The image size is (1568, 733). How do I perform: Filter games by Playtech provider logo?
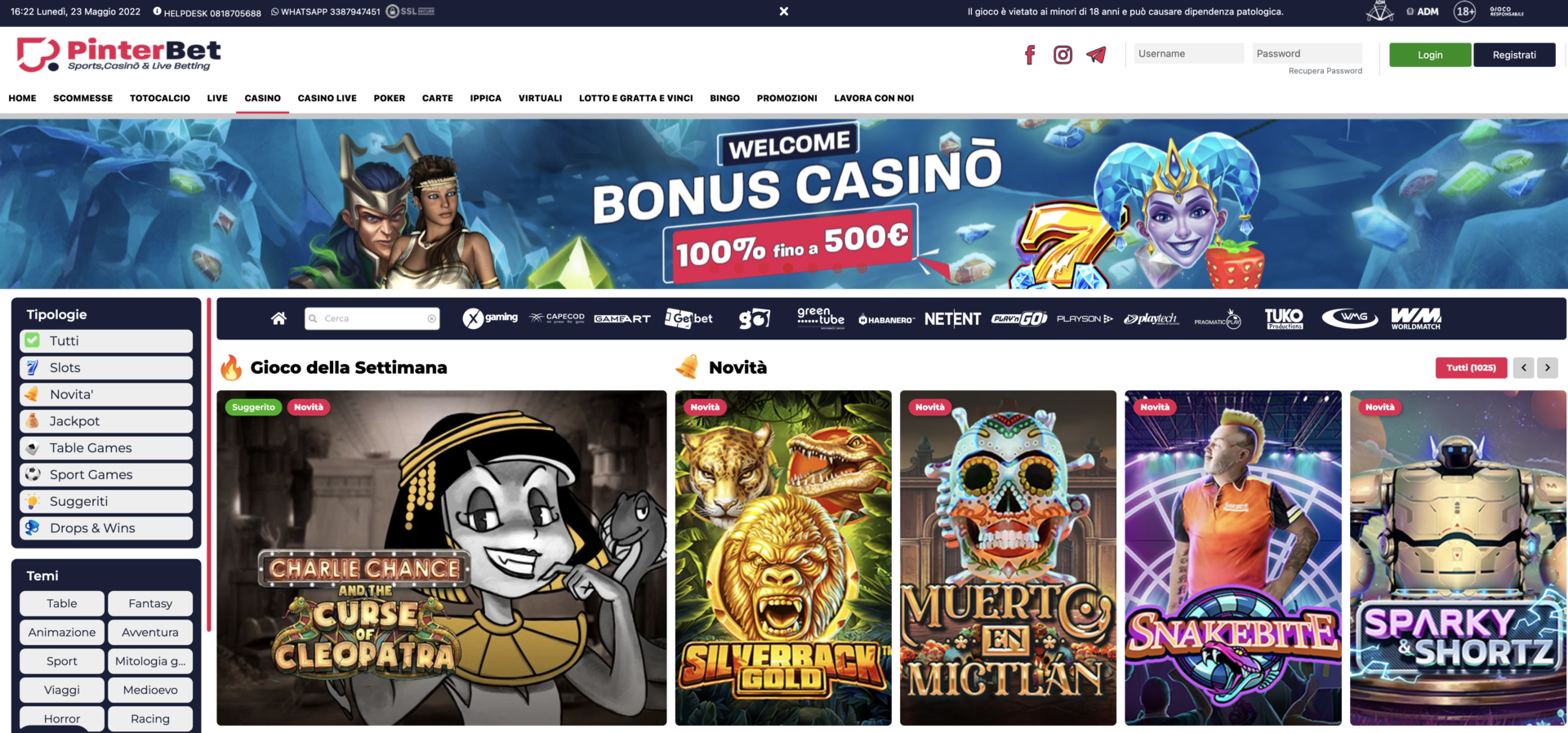tap(1151, 319)
